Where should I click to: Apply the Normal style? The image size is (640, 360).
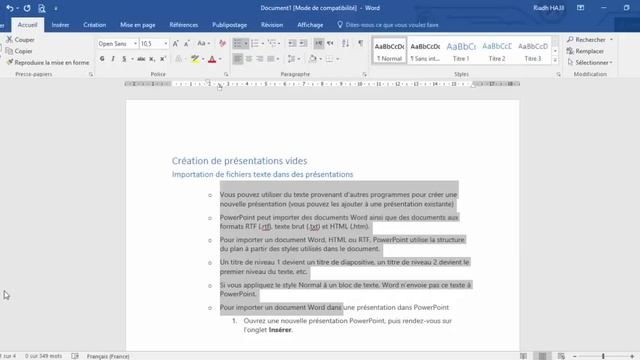coord(389,51)
